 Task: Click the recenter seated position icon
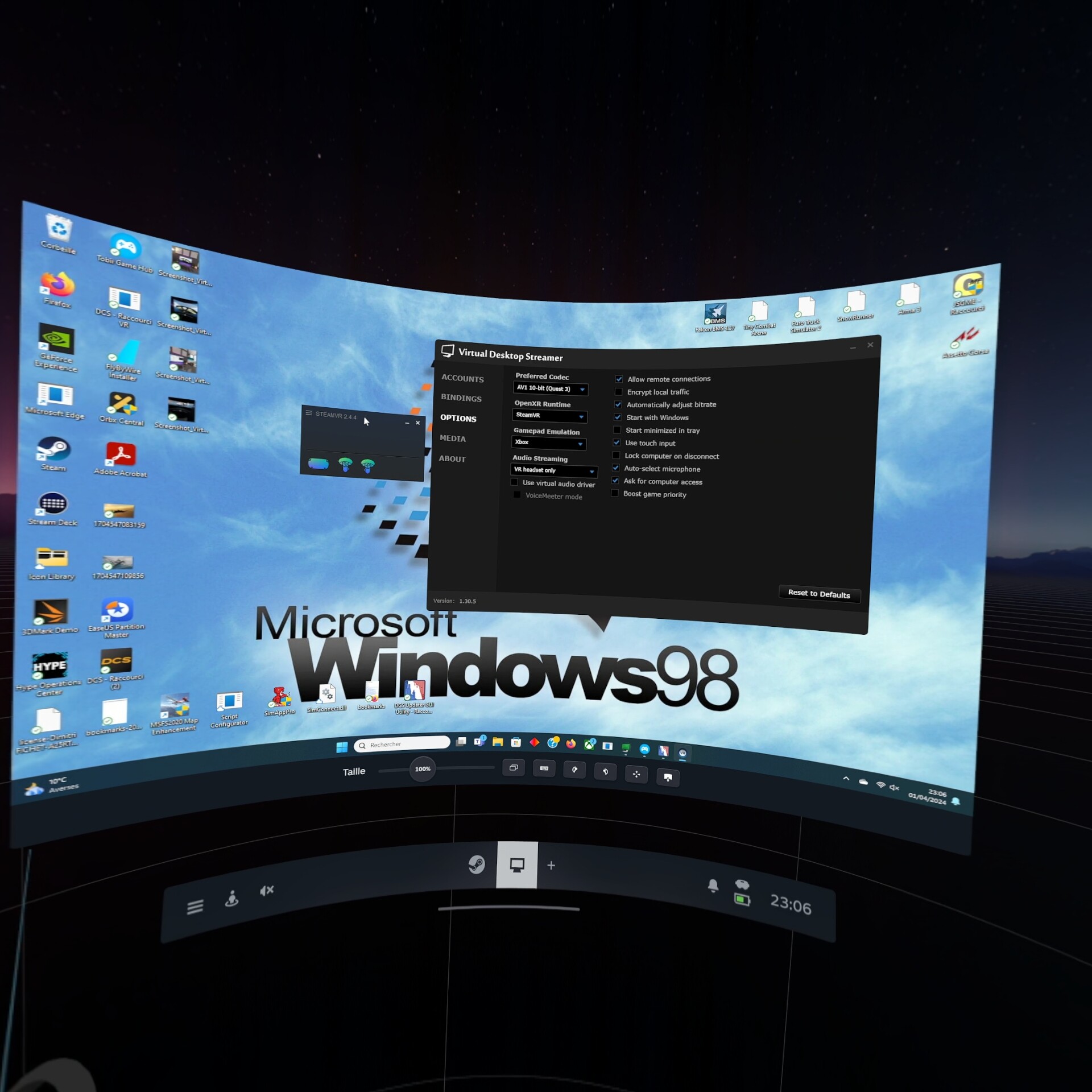pyautogui.click(x=231, y=899)
